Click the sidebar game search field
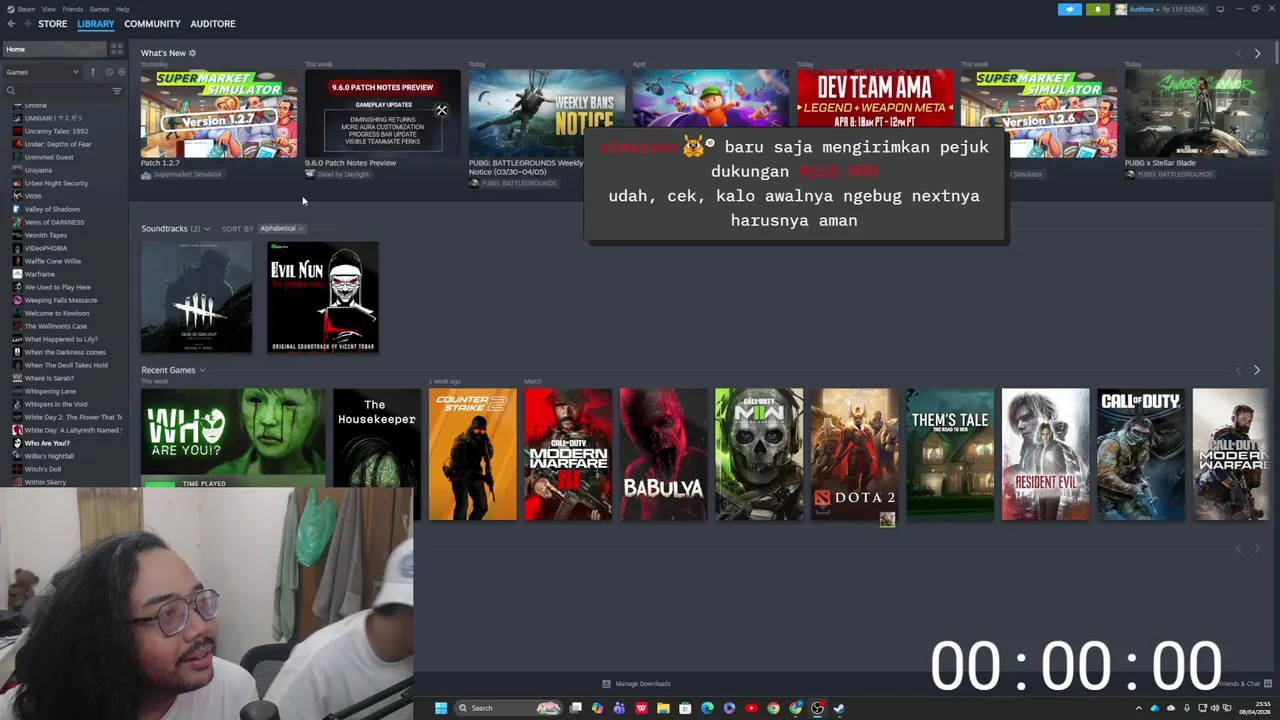This screenshot has height=720, width=1280. (62, 91)
